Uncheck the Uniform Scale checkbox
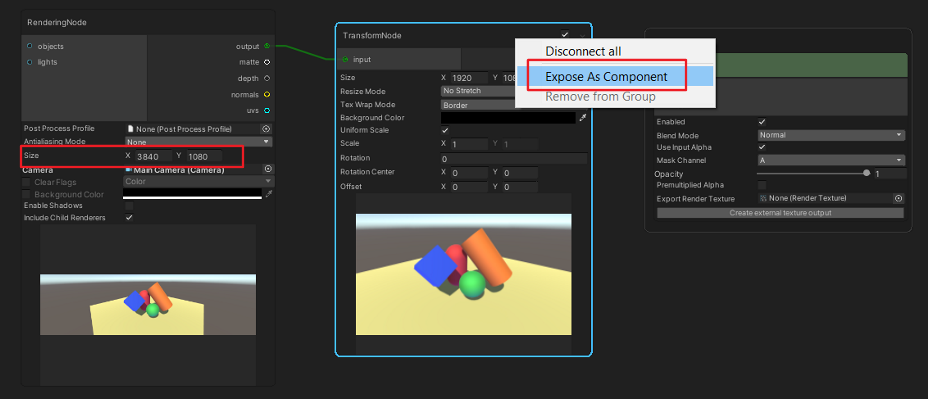The height and width of the screenshot is (399, 928). 445,130
